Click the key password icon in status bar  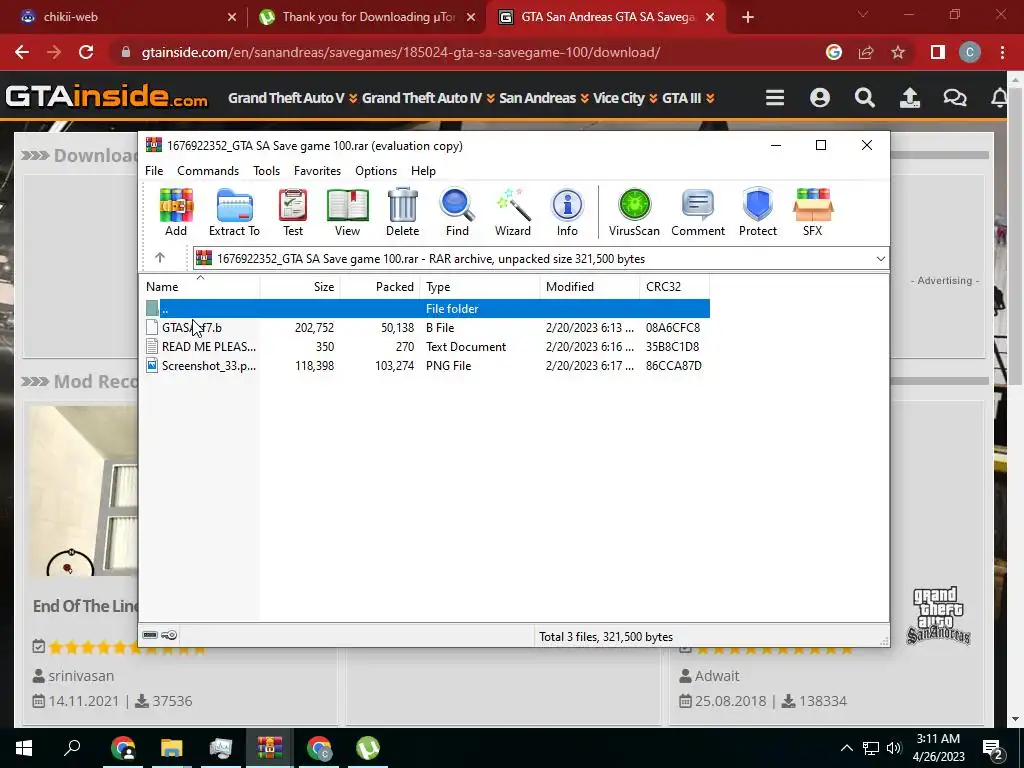(169, 635)
